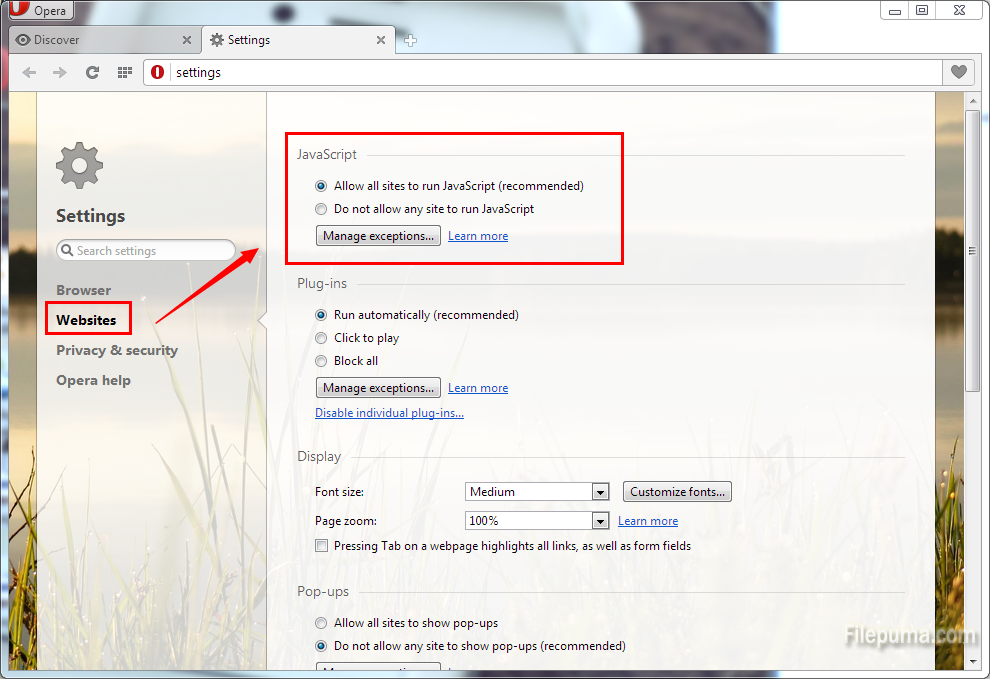Select Click to play plug-in option

(321, 338)
